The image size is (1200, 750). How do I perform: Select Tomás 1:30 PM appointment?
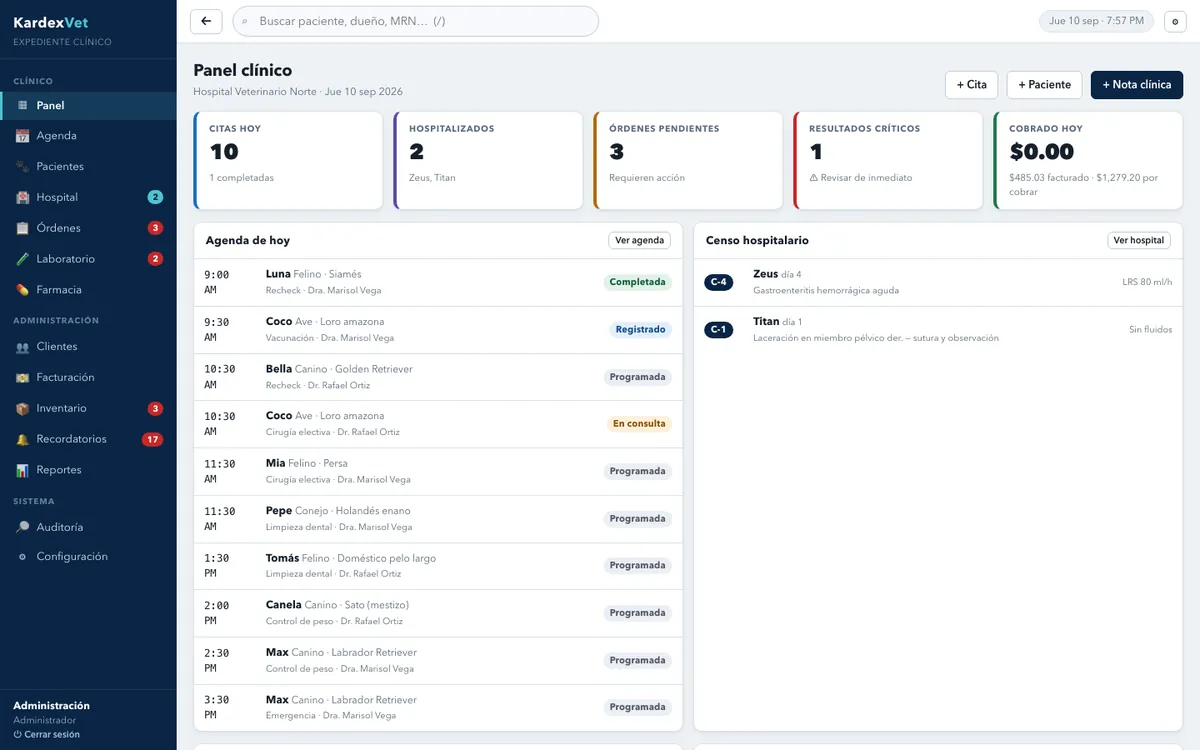(438, 566)
